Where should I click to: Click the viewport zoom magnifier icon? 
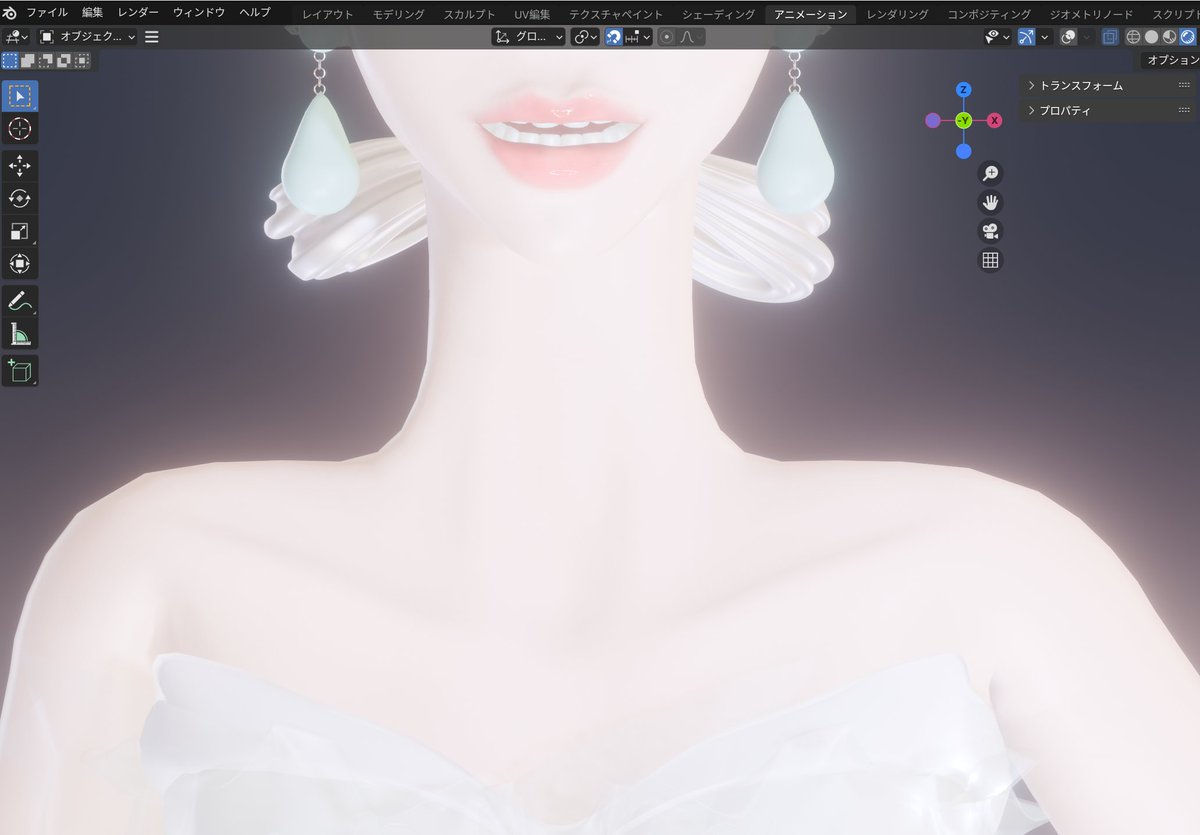[990, 173]
